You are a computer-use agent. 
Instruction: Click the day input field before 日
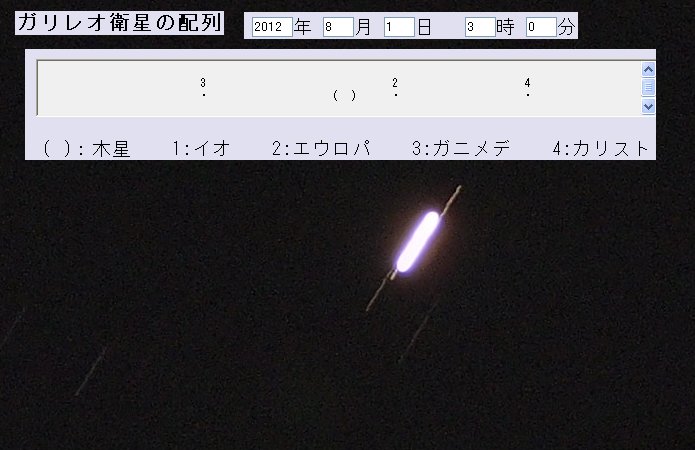[399, 27]
